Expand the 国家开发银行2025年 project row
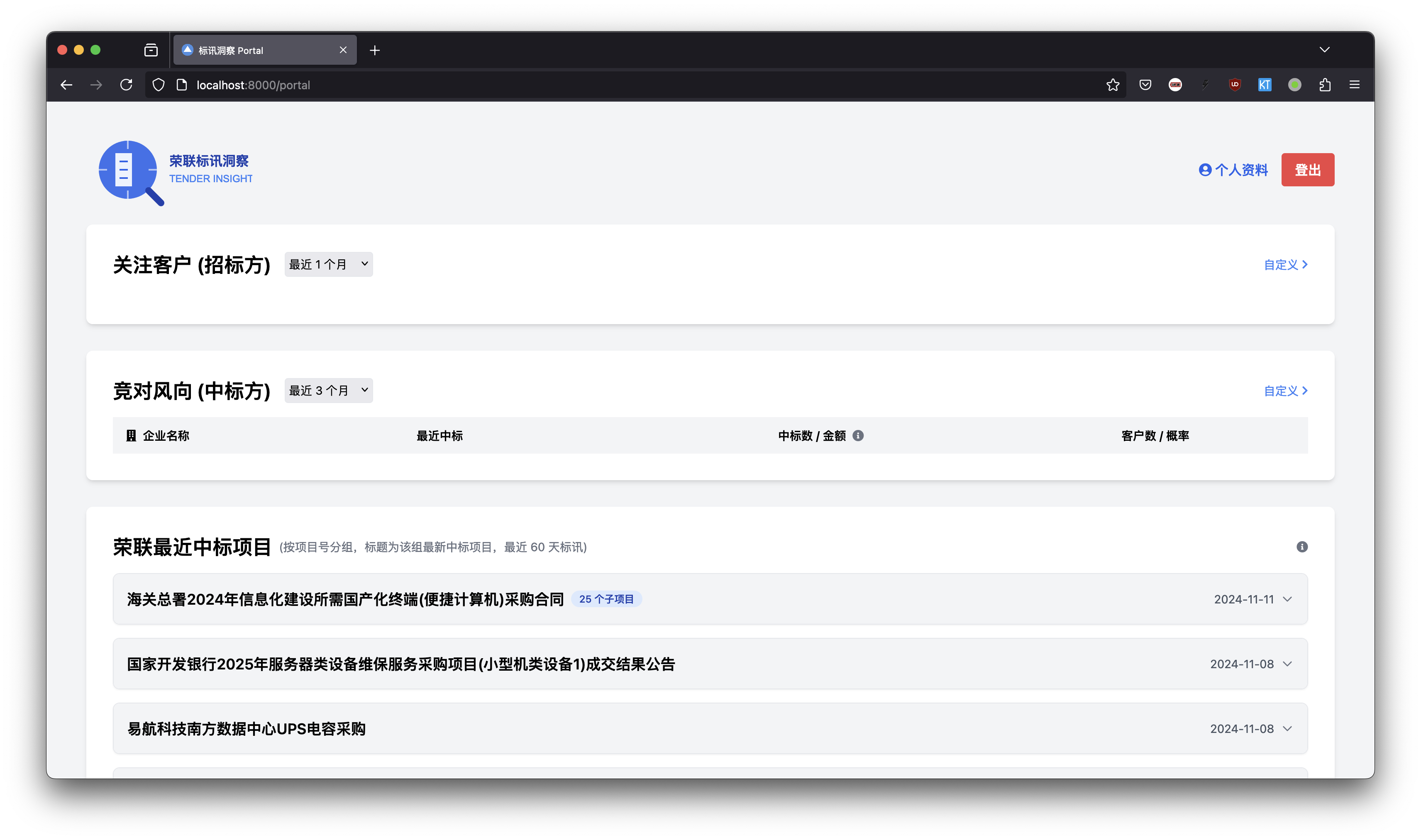This screenshot has width=1421, height=840. pos(1287,664)
